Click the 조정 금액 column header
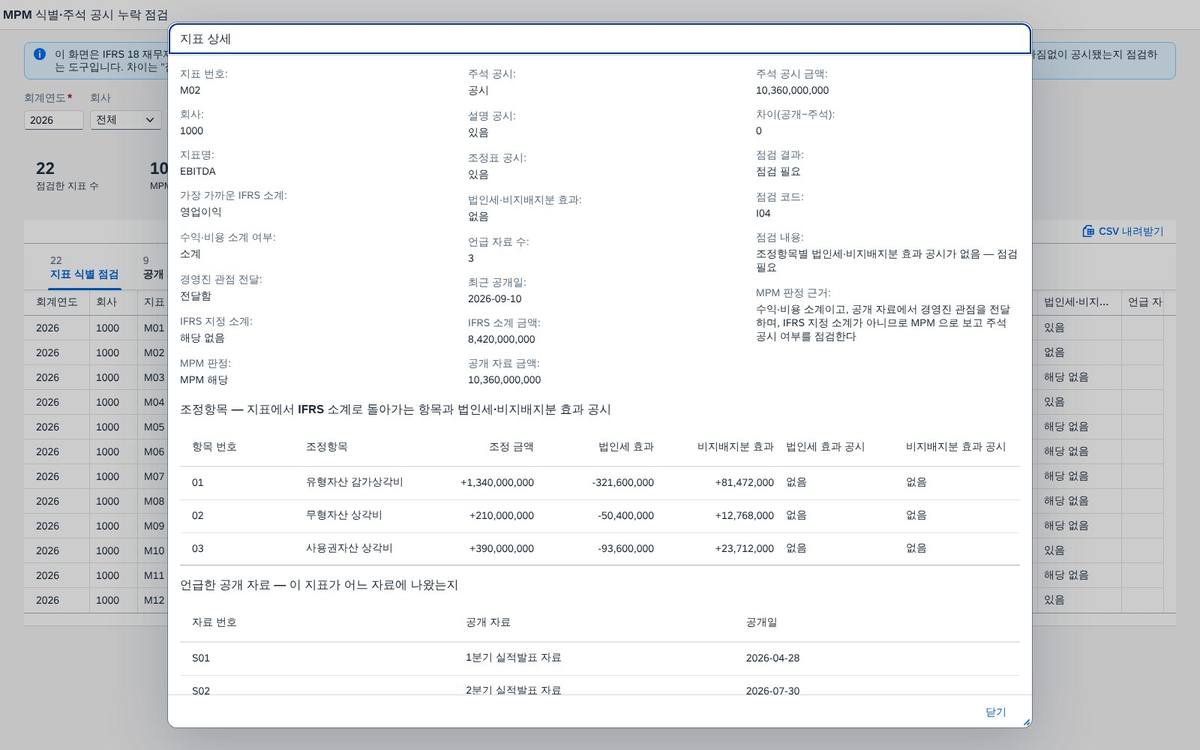 (511, 446)
